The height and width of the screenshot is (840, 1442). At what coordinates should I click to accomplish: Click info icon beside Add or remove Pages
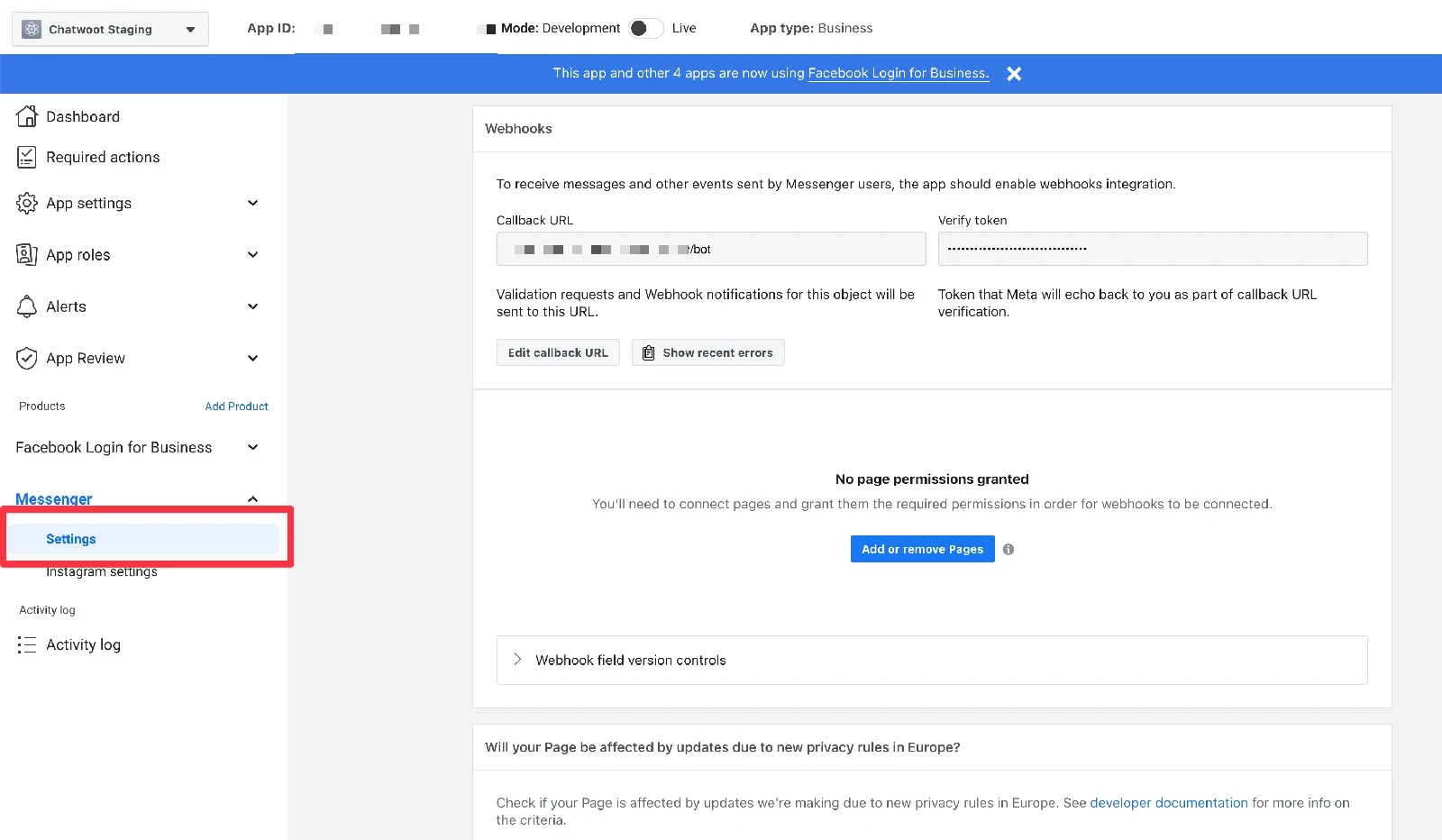coord(1008,549)
